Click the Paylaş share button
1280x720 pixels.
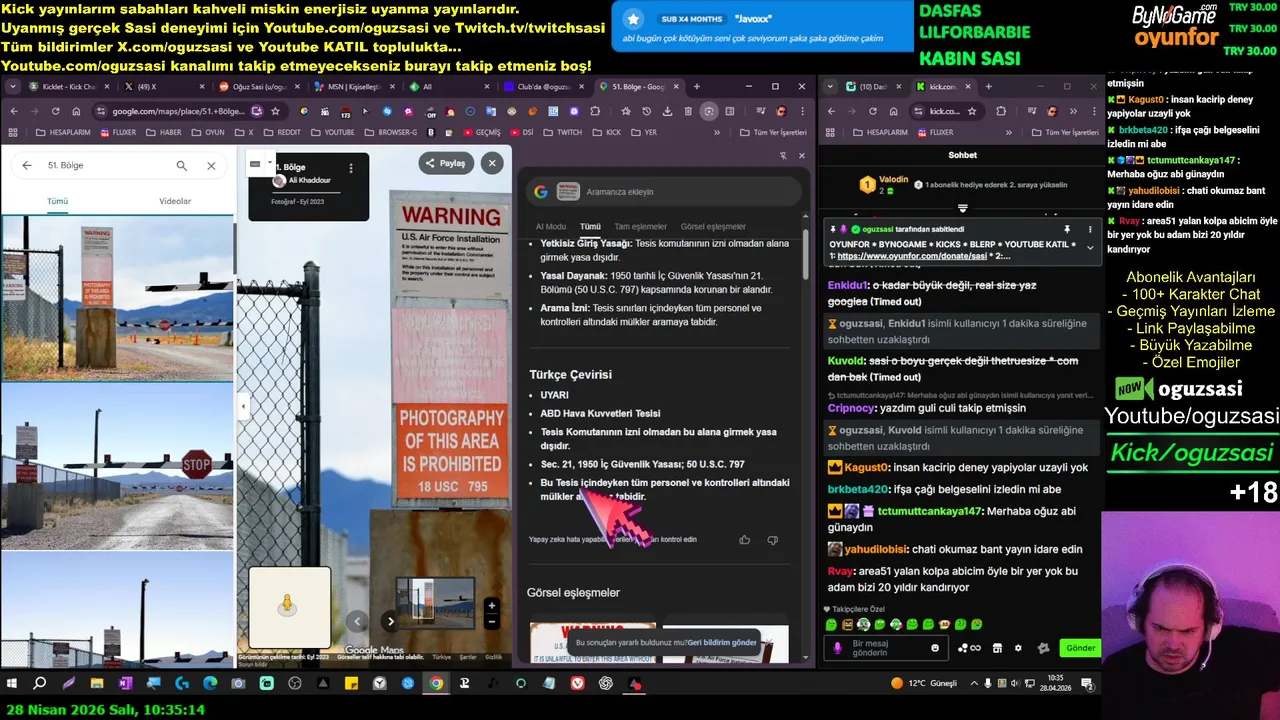tap(446, 163)
